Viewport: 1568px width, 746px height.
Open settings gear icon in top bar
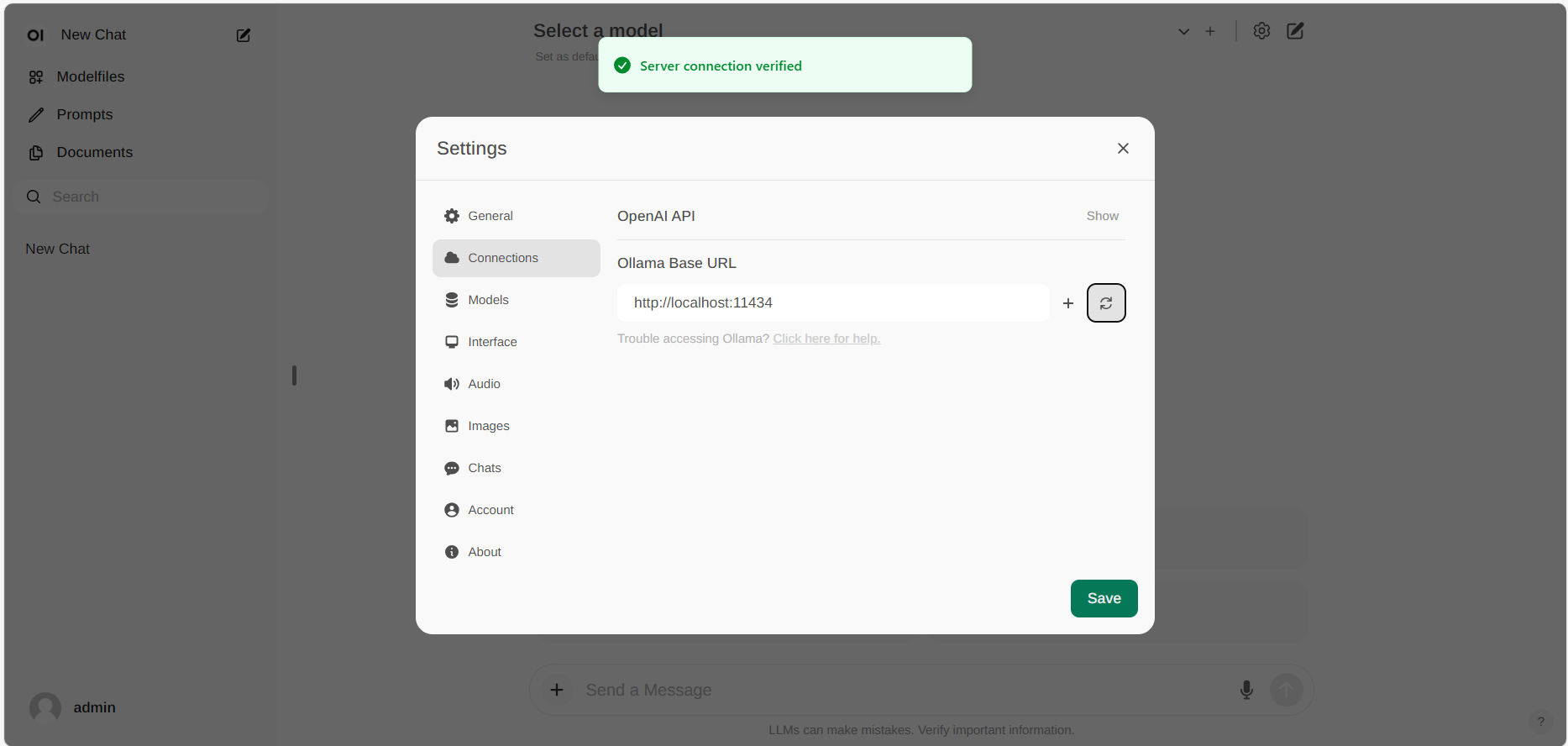(x=1261, y=31)
